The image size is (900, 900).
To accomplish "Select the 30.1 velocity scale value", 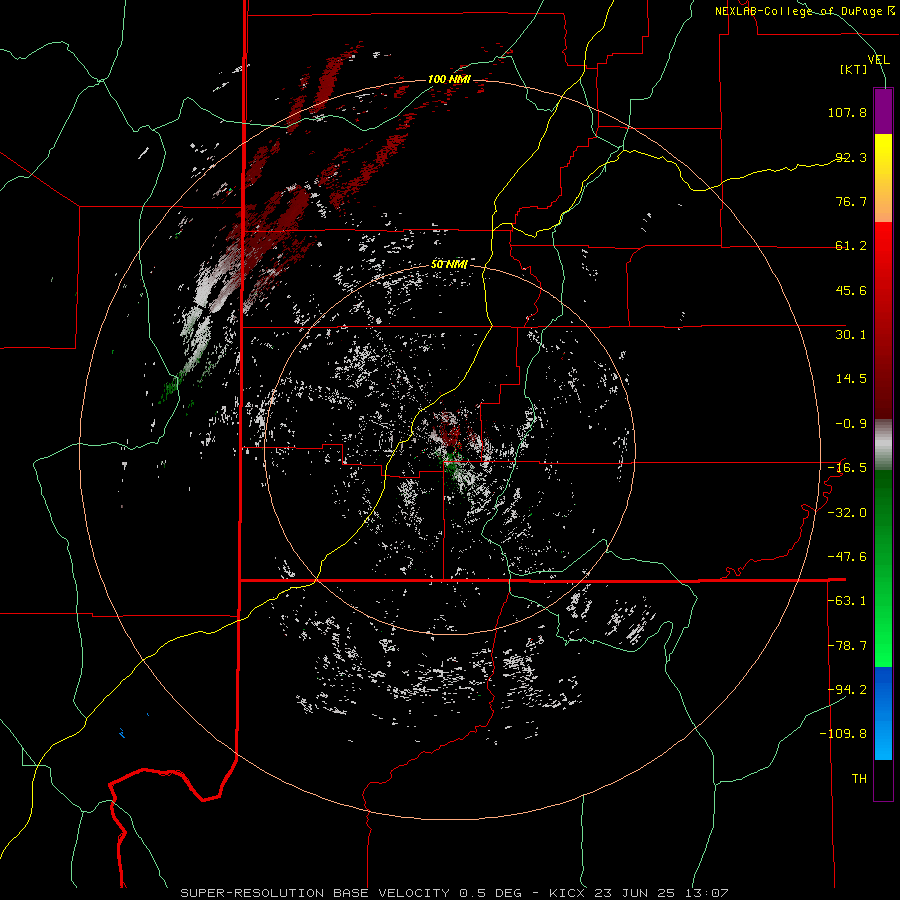I will [851, 335].
